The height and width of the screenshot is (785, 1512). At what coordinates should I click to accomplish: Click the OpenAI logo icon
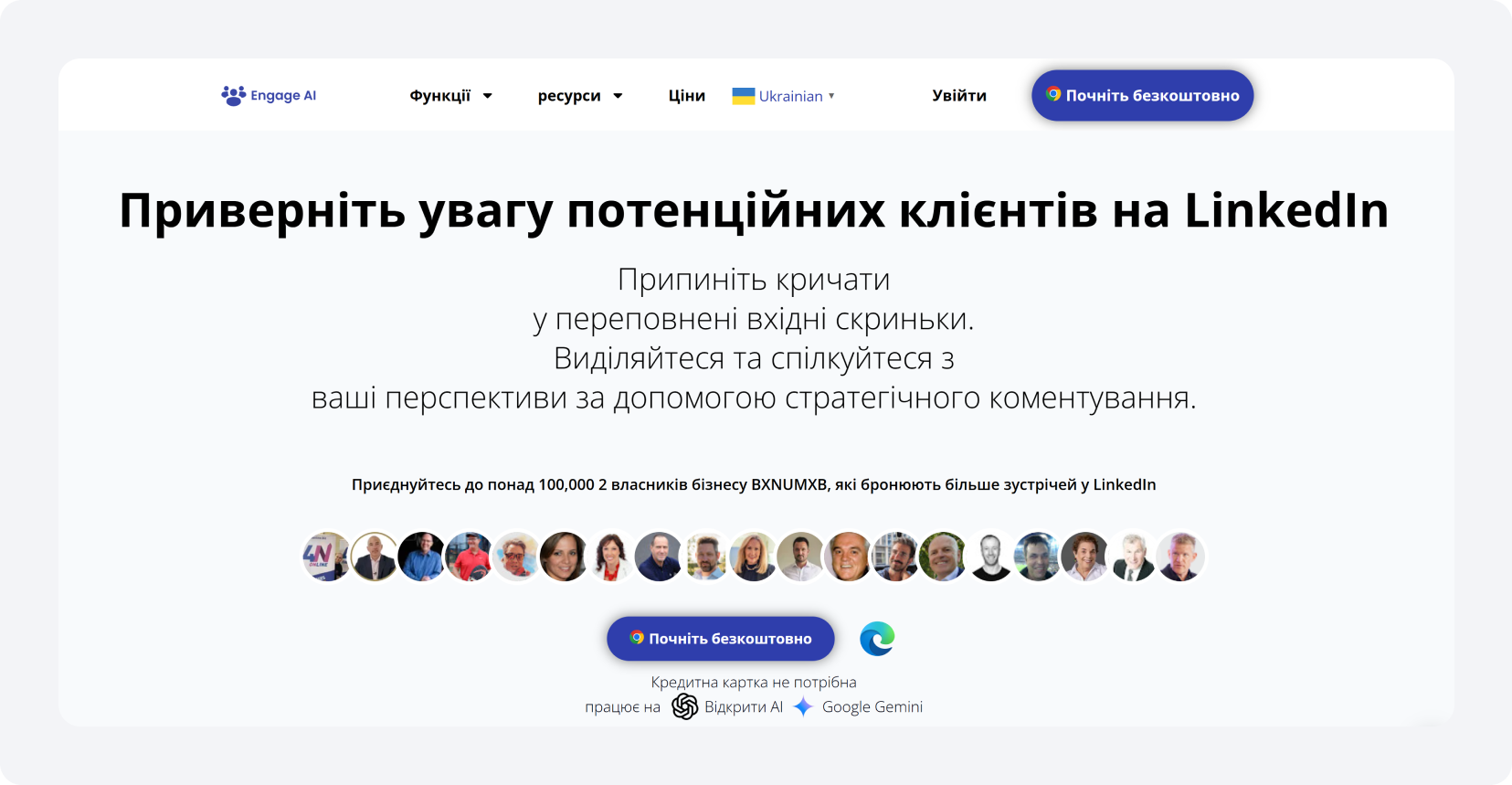[x=685, y=706]
